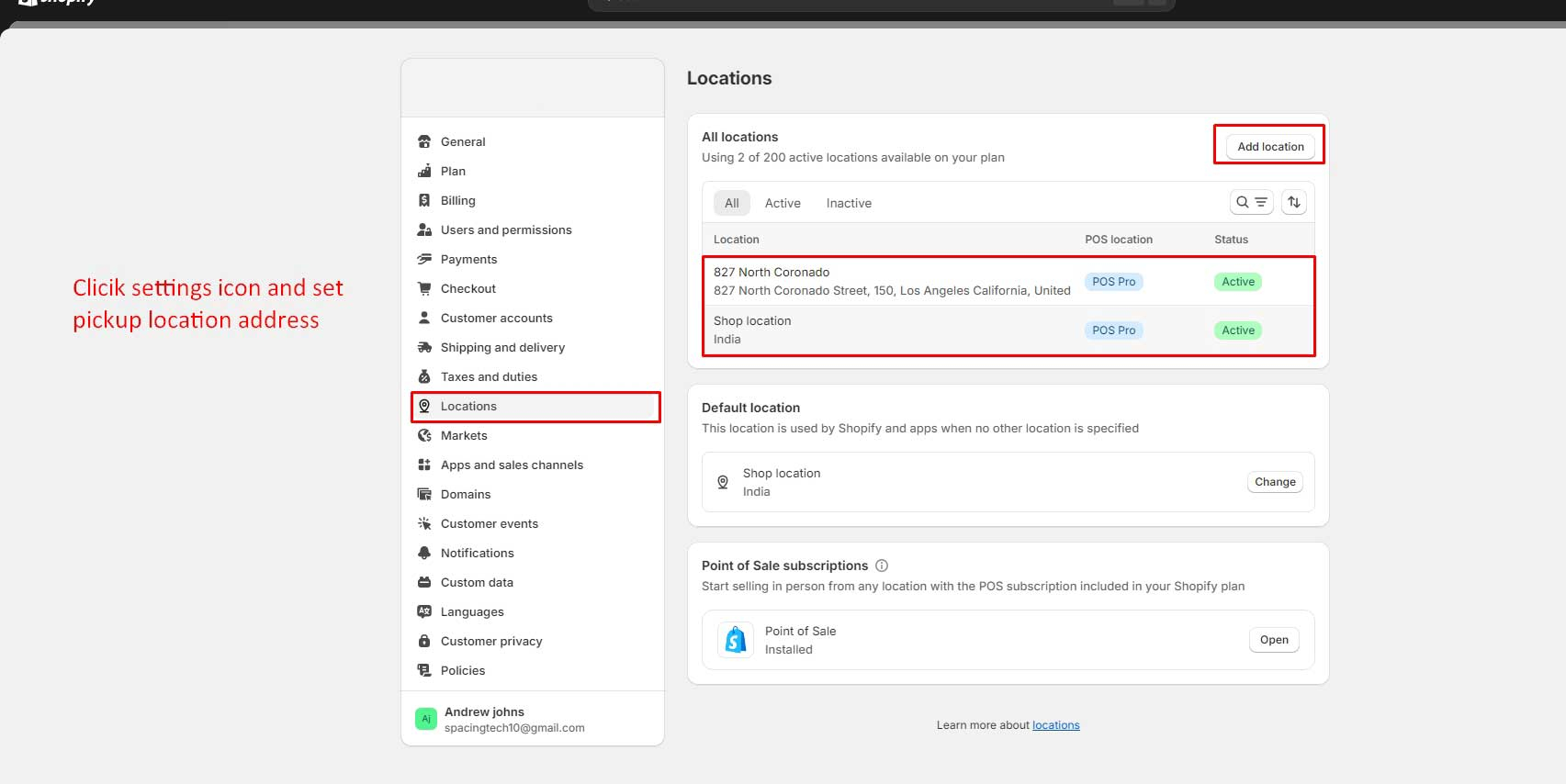Open Shipping and delivery settings
1566x784 pixels.
click(x=502, y=347)
